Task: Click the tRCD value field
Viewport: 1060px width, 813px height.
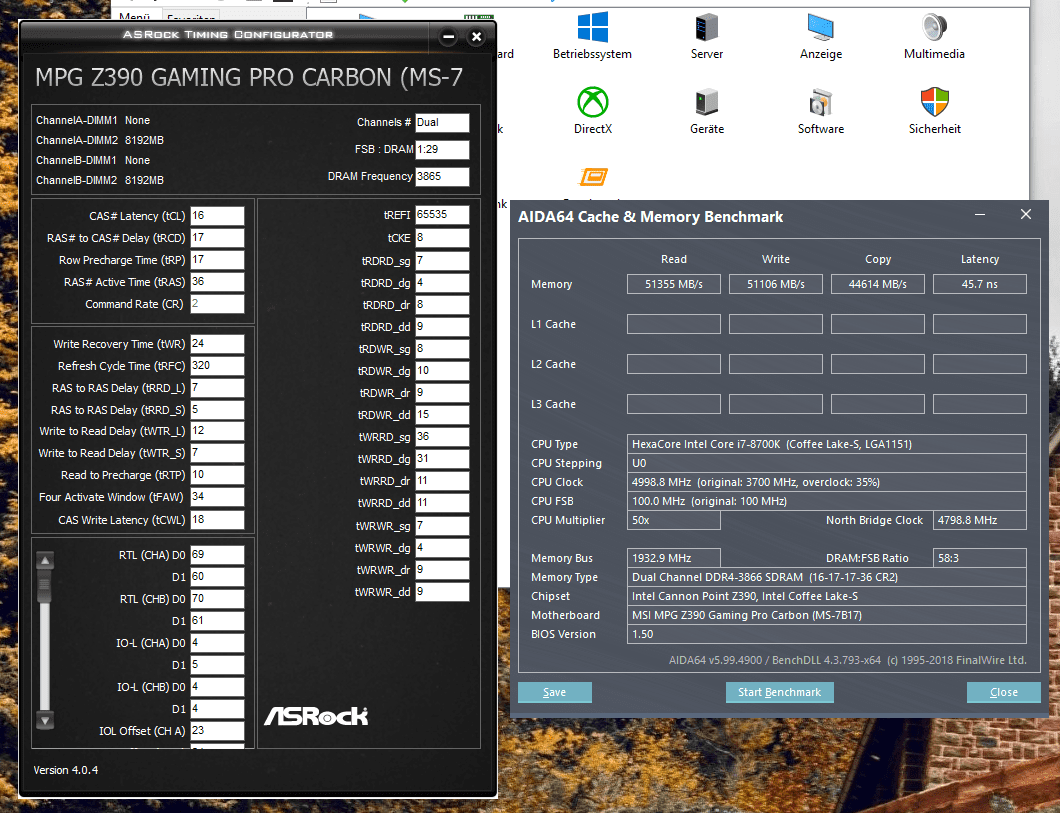Action: (217, 238)
